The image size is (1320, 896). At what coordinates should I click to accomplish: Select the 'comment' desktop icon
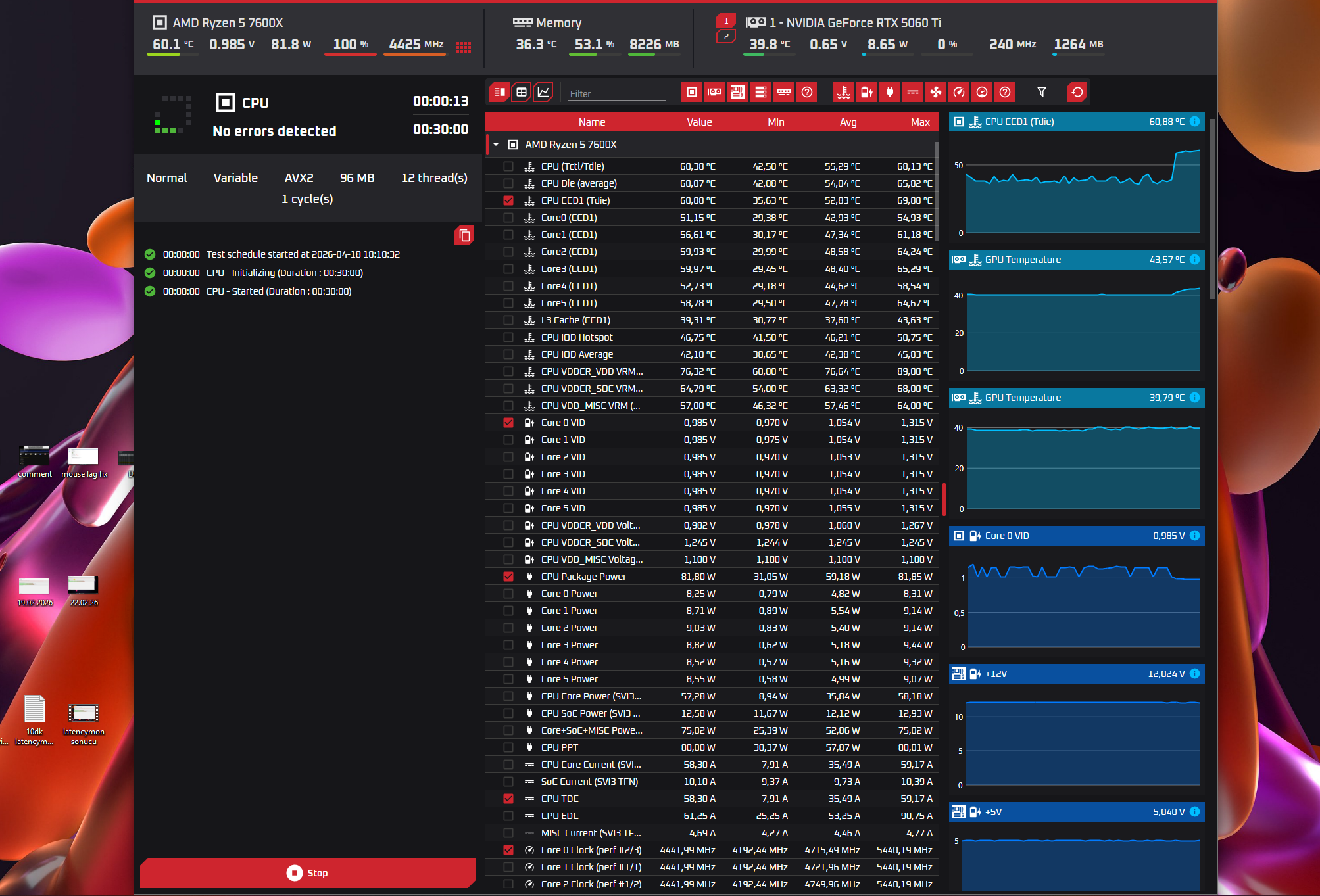tap(35, 461)
